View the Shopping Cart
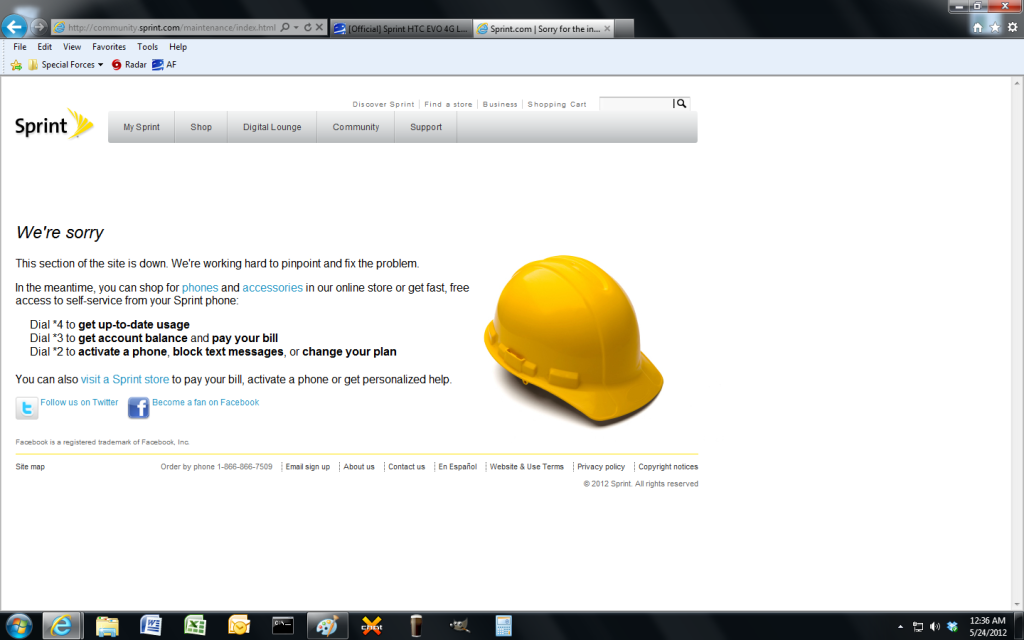1024x640 pixels. click(557, 104)
